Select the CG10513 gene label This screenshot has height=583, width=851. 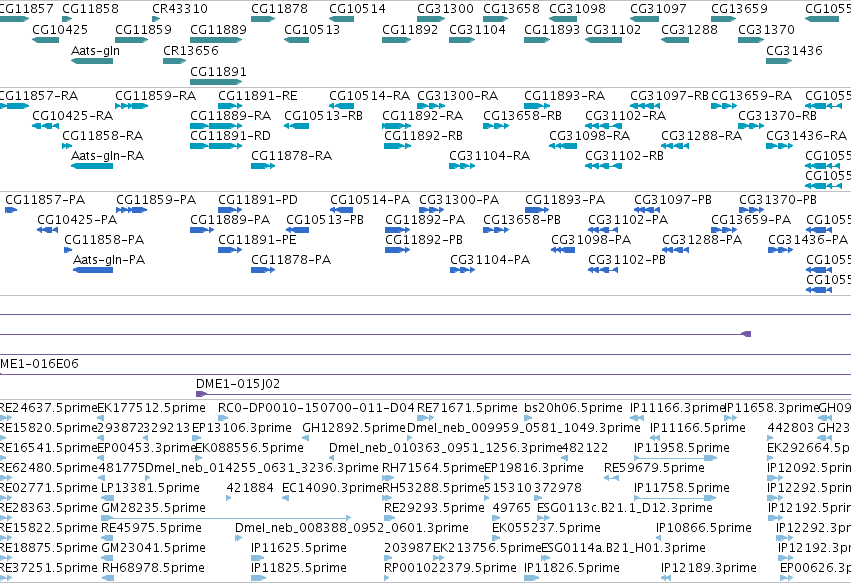pos(312,29)
